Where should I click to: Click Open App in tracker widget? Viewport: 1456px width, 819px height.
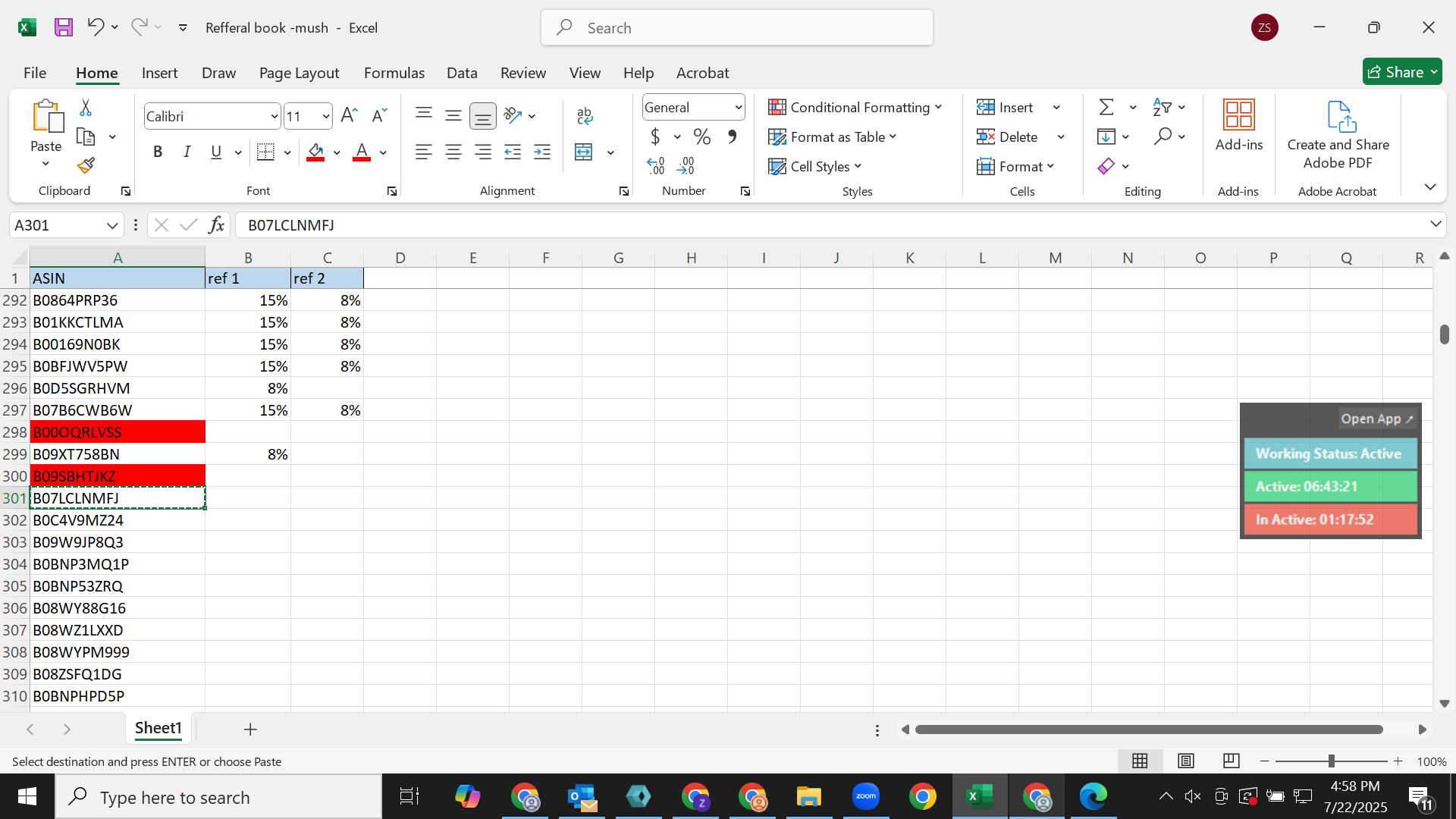(1377, 419)
